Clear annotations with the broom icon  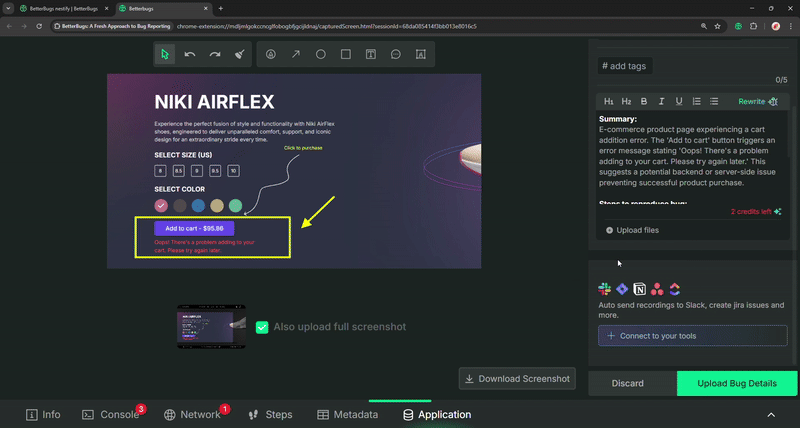tap(240, 54)
